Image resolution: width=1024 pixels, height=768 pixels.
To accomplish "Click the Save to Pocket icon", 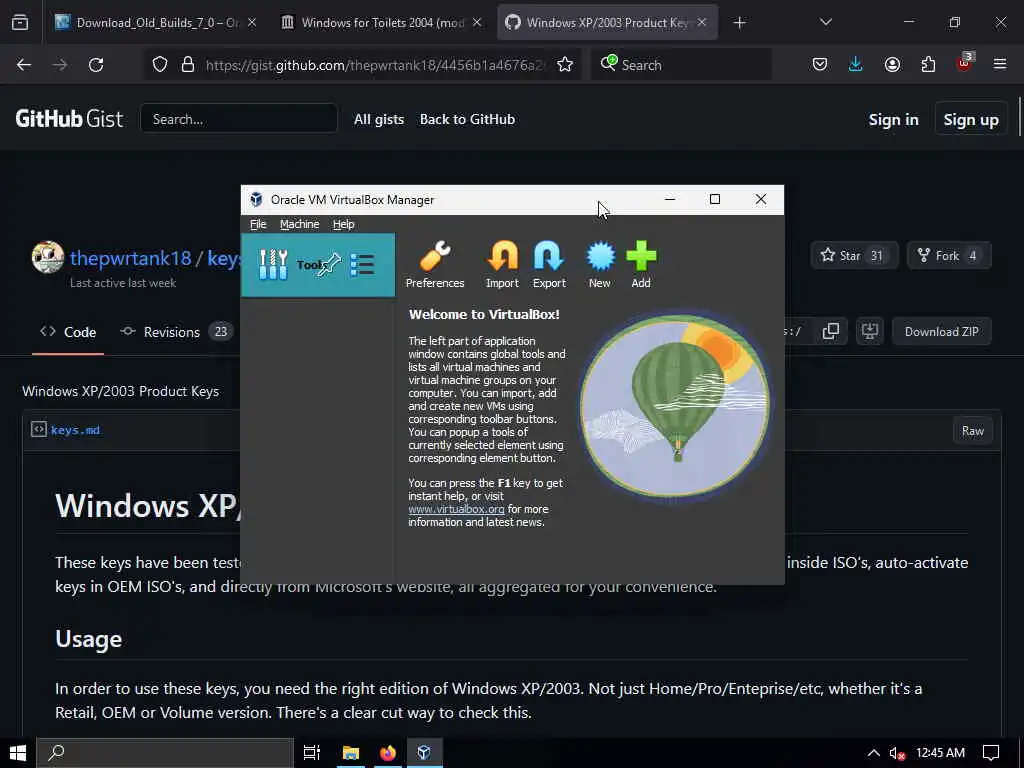I will (820, 65).
